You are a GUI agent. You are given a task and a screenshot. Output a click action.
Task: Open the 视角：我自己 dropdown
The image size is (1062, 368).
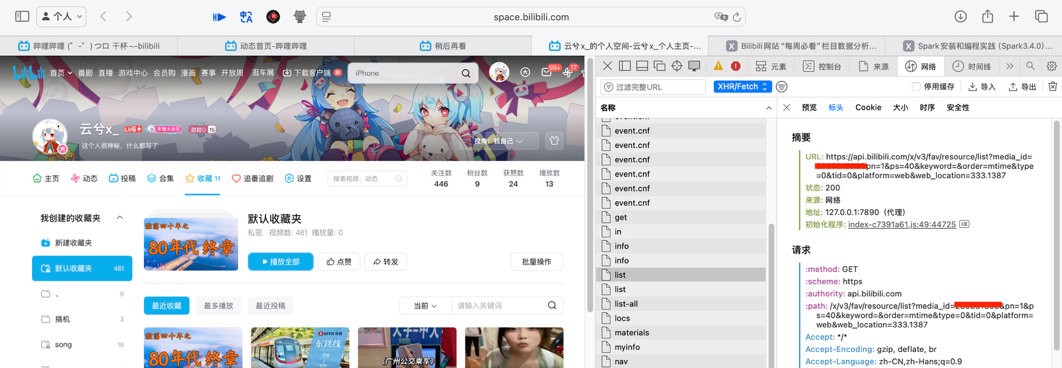pos(505,141)
